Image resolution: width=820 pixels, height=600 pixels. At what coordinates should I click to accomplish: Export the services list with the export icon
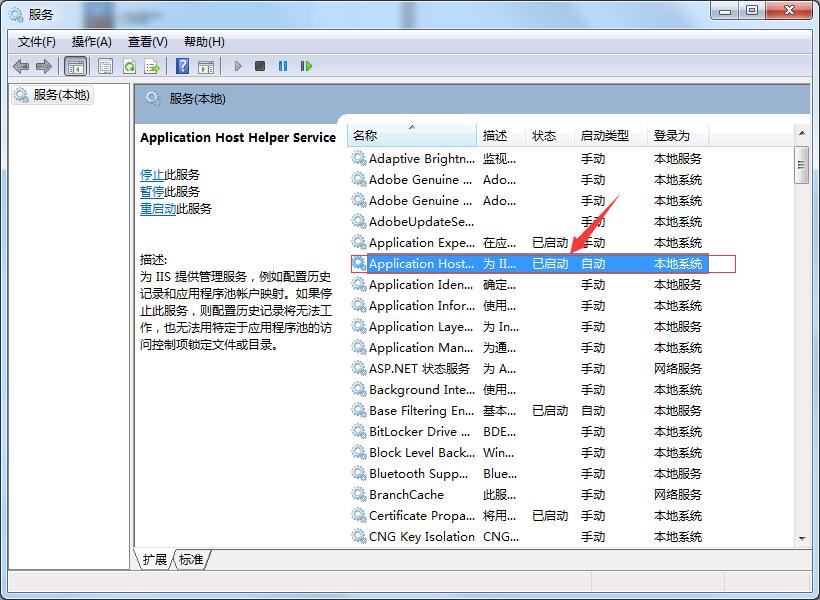(x=152, y=66)
